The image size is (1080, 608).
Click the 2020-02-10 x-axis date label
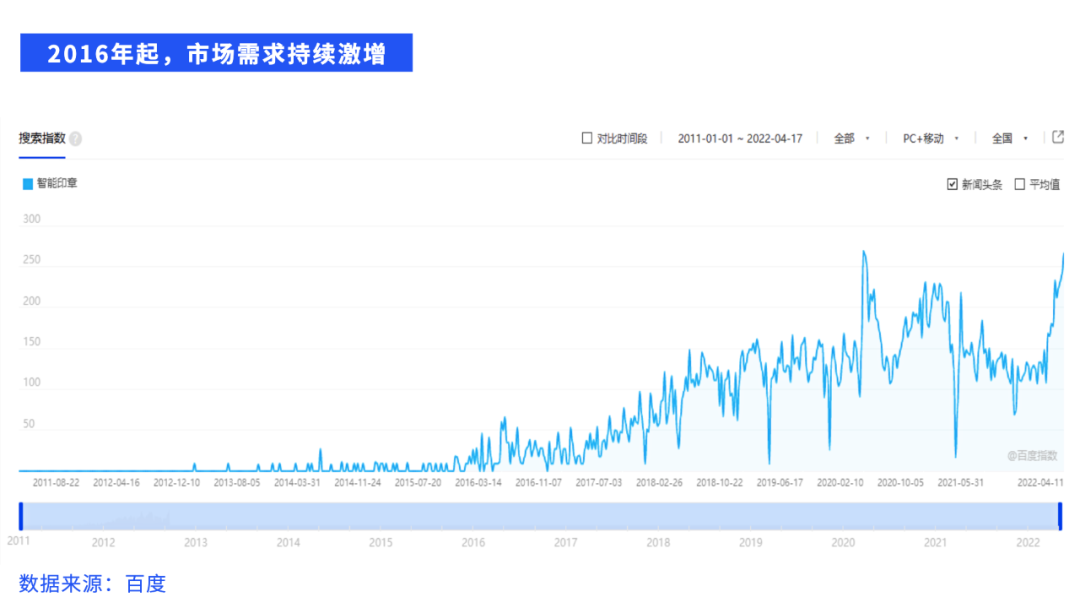(840, 482)
